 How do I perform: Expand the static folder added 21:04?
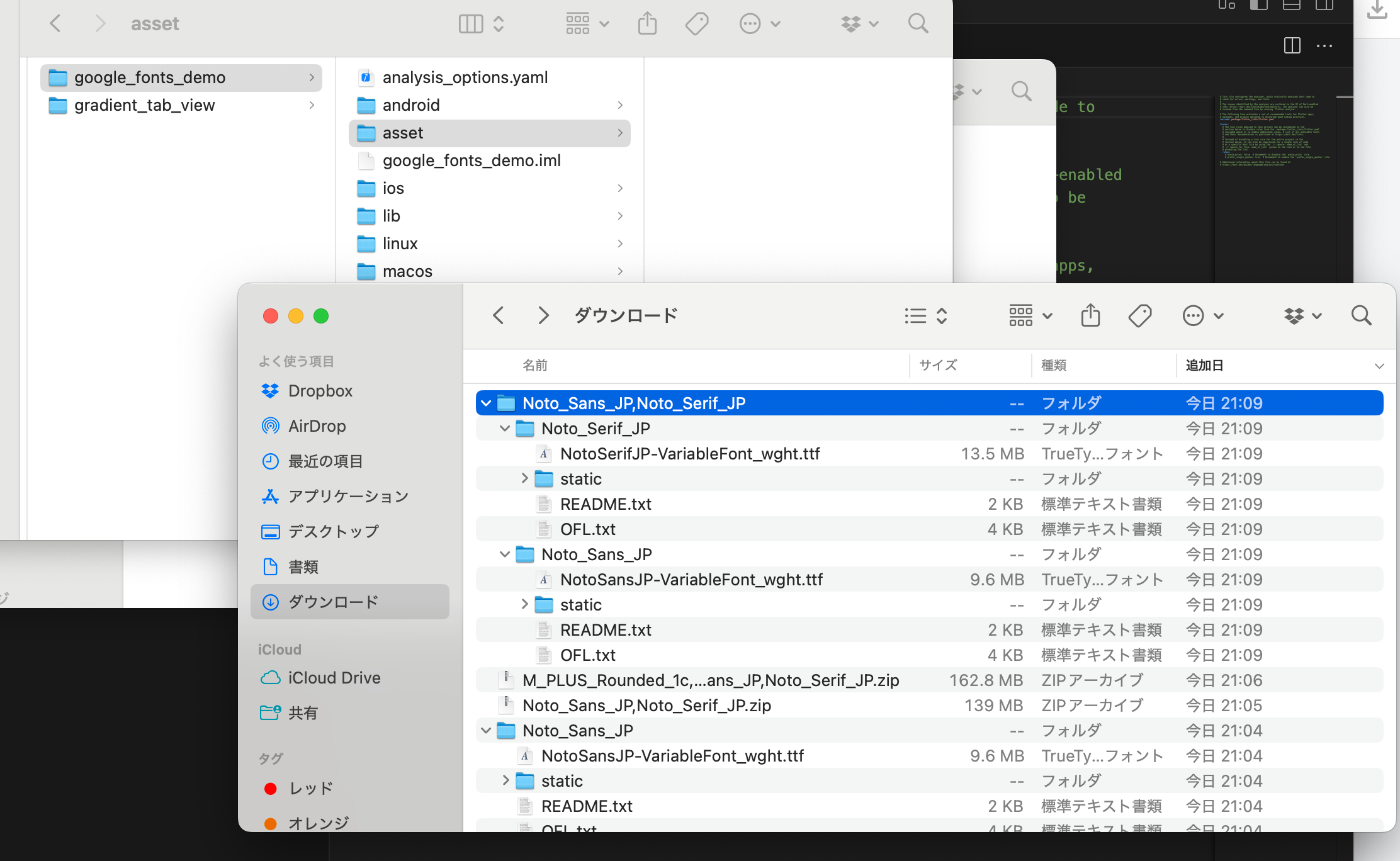pos(505,781)
